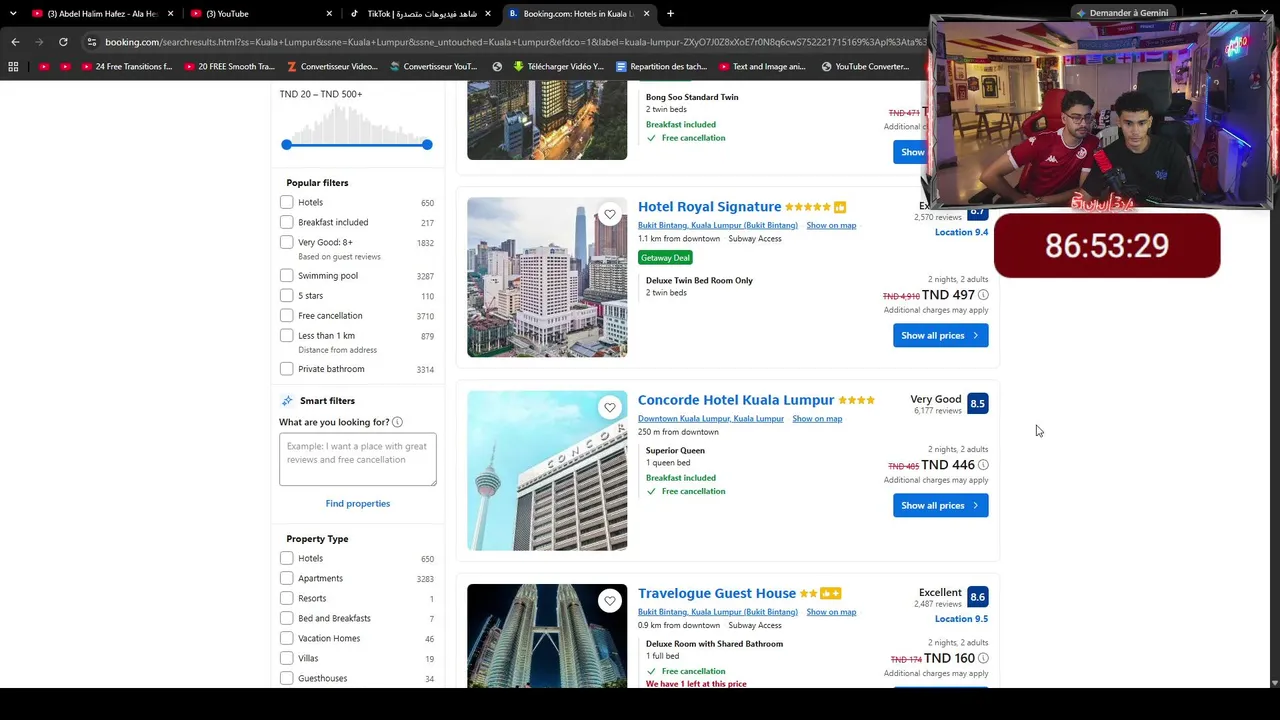Check Hotels under Property Type

(287, 558)
